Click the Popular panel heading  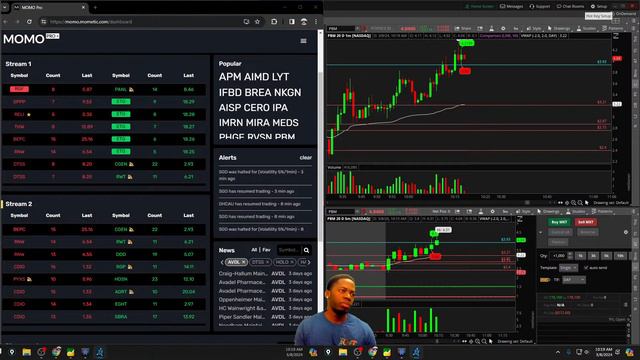(x=230, y=64)
